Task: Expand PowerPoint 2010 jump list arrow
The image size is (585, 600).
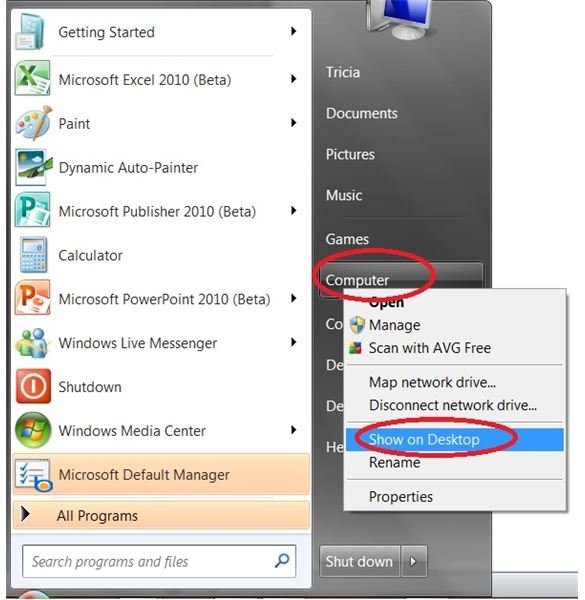Action: click(x=293, y=298)
